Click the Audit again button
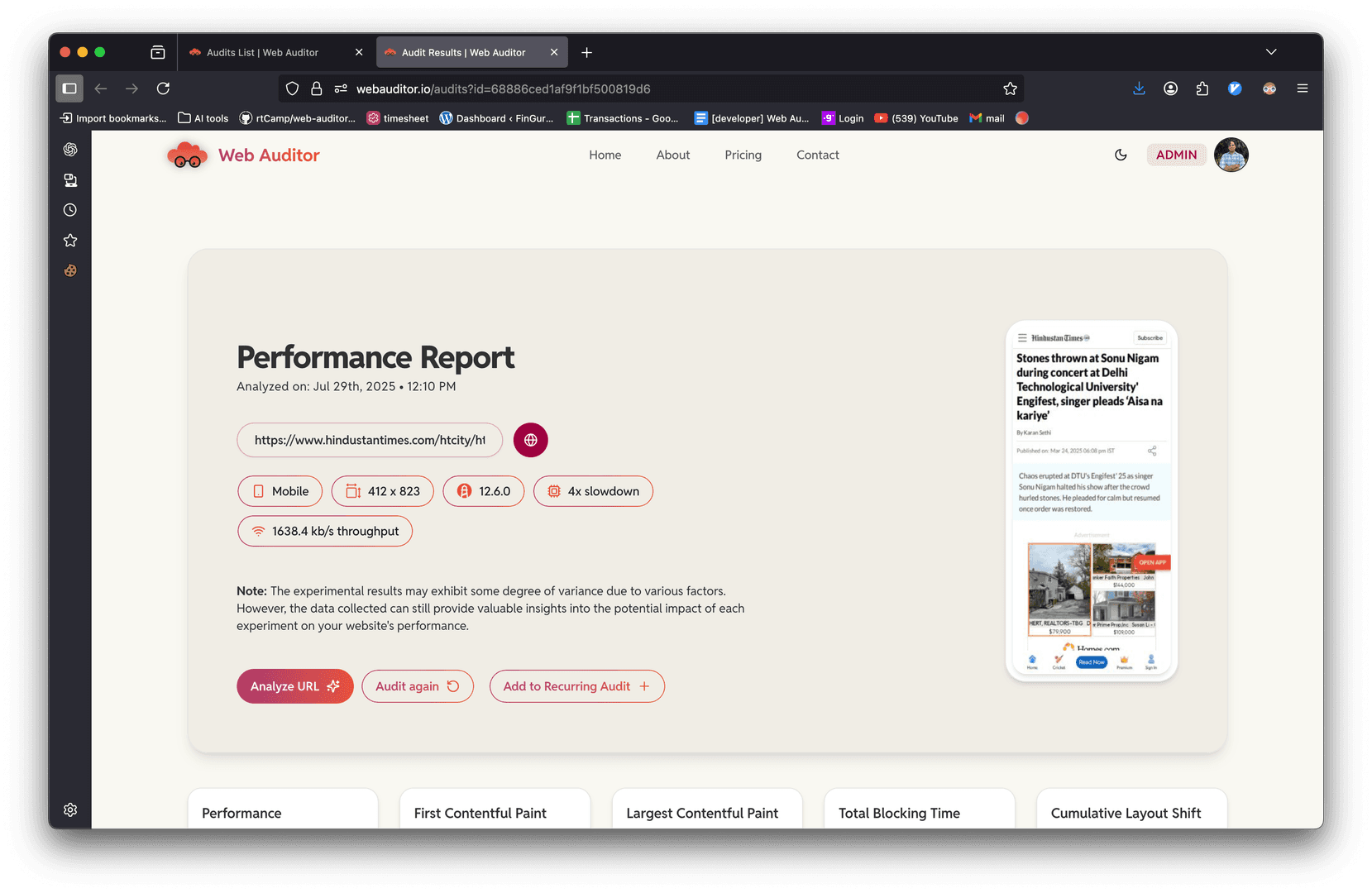 tap(418, 685)
